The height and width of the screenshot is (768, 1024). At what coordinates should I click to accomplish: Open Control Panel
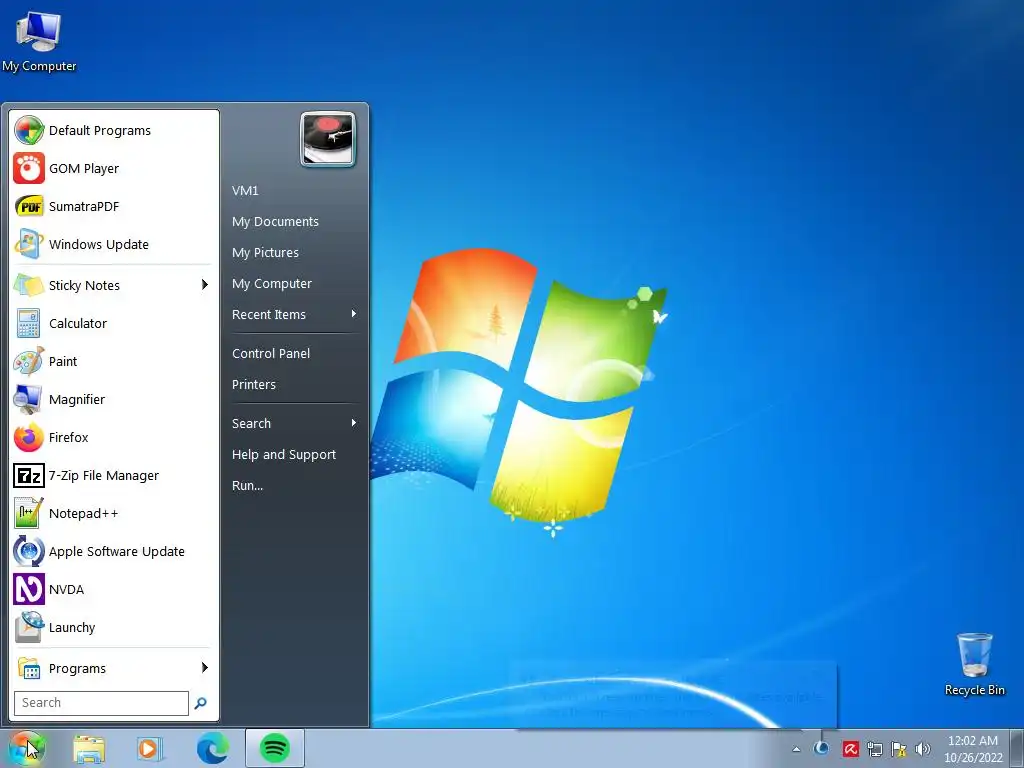click(271, 353)
